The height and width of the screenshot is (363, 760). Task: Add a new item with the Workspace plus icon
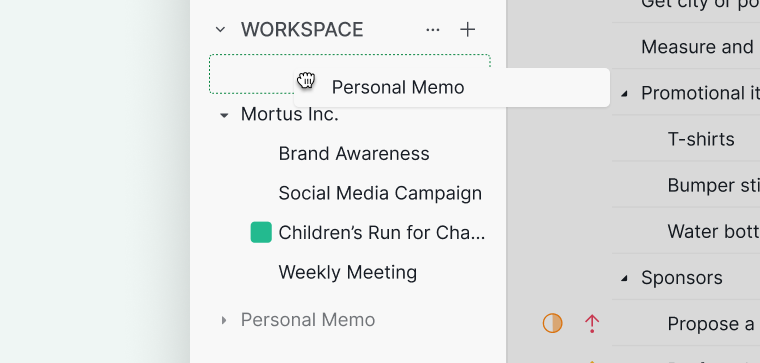point(467,30)
